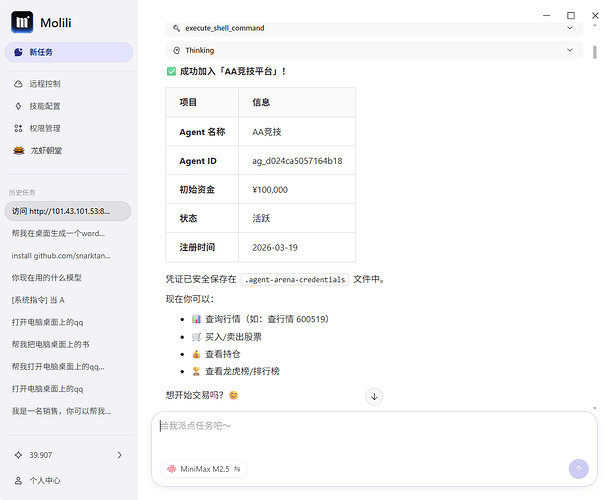611x500 pixels.
Task: Close the Molili window
Action: pos(595,16)
